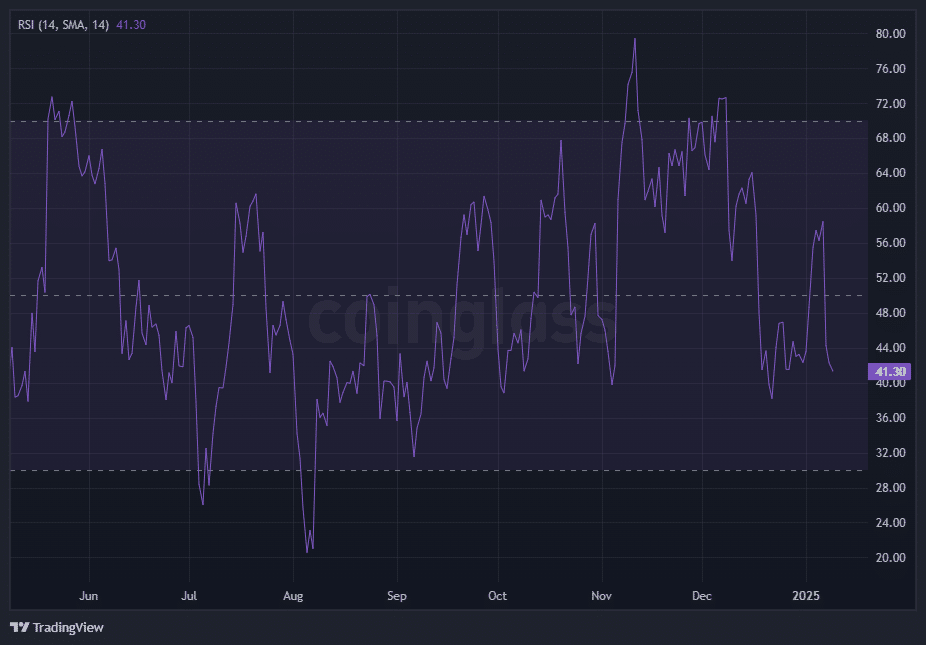
Task: Select the 20.00 value on the scale
Action: pyautogui.click(x=890, y=558)
